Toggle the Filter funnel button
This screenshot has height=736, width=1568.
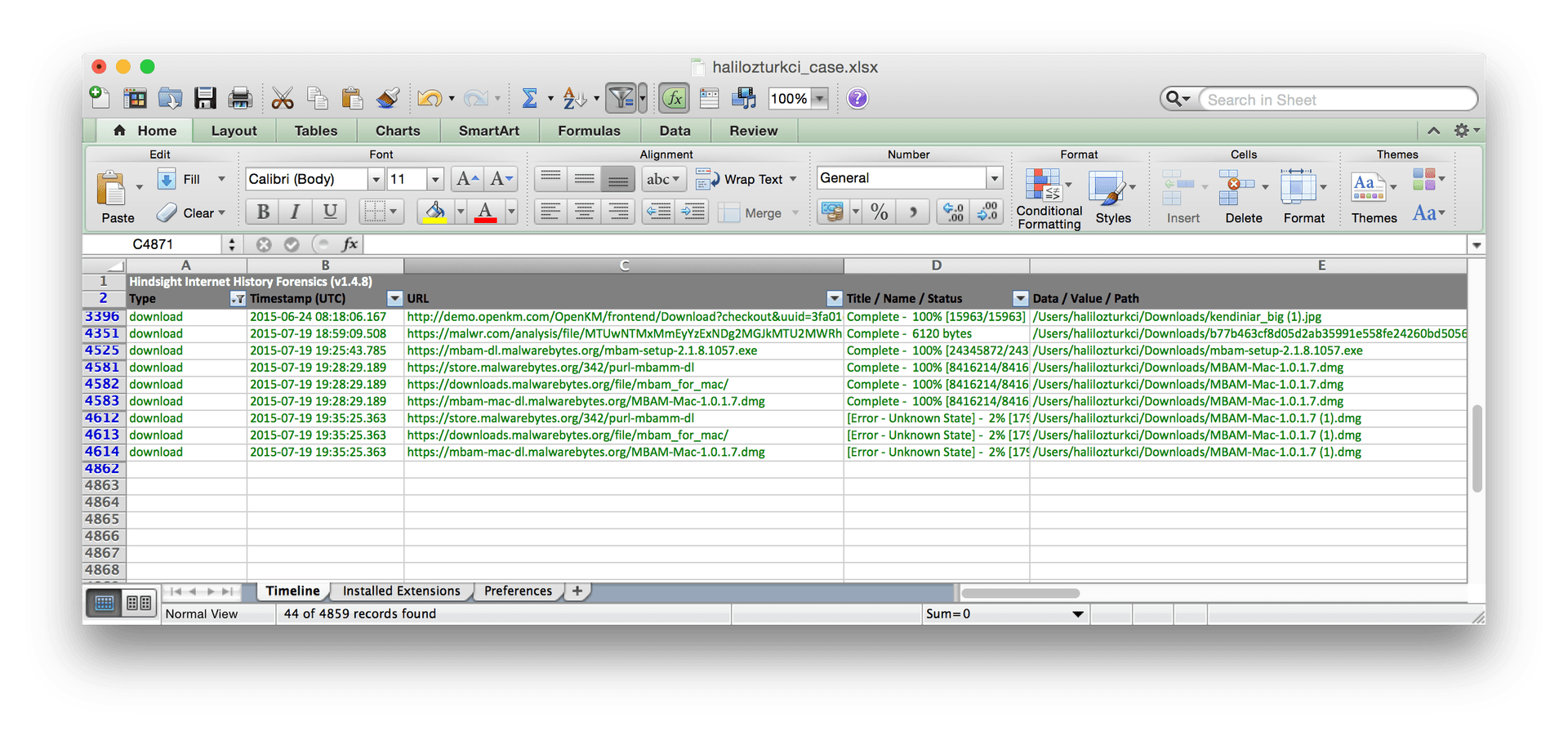(621, 99)
